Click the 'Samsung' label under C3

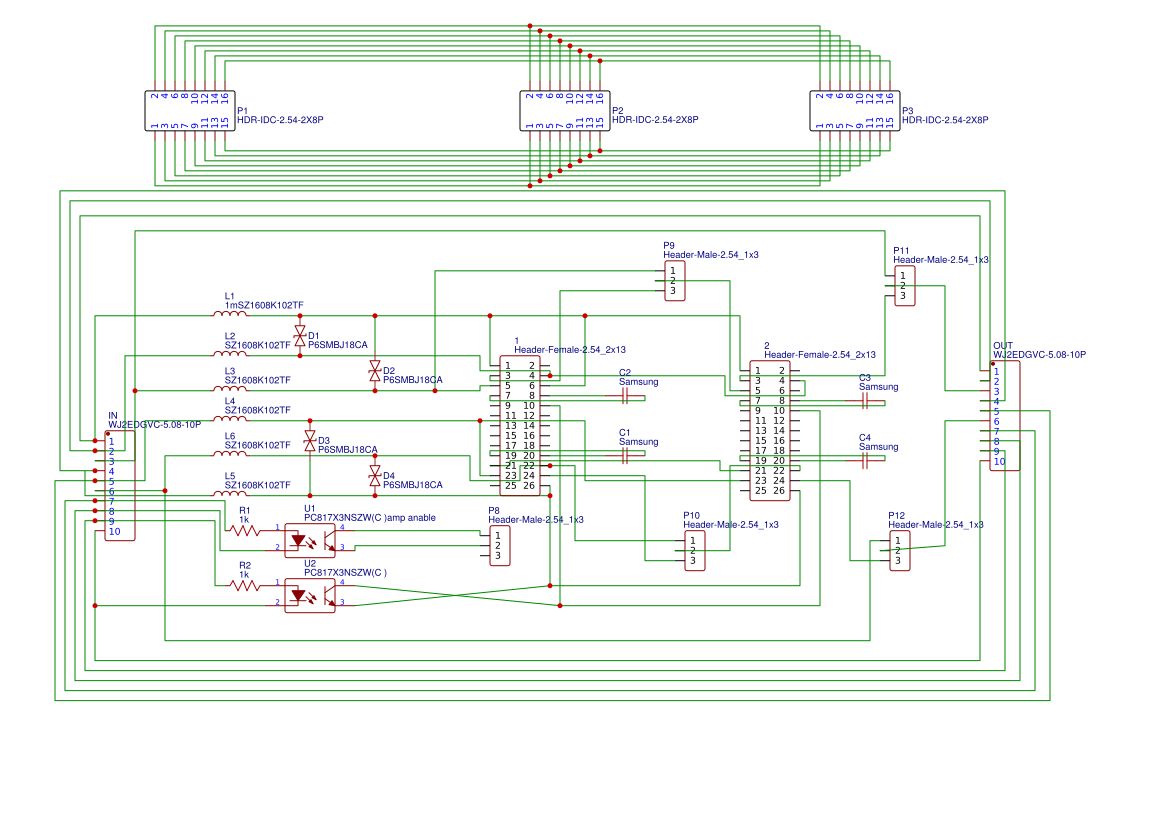(879, 387)
